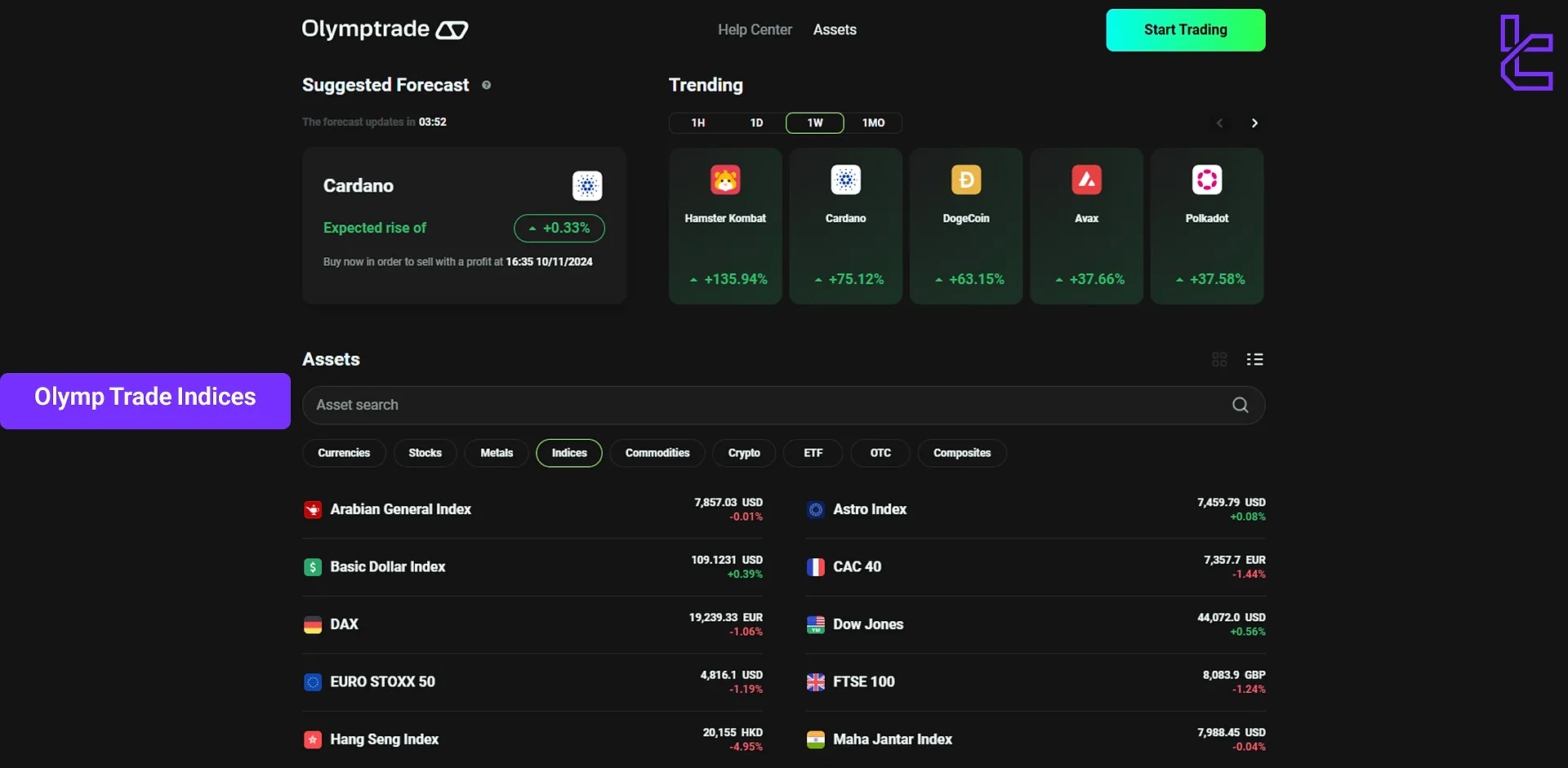Click the Astro Index icon

(816, 510)
